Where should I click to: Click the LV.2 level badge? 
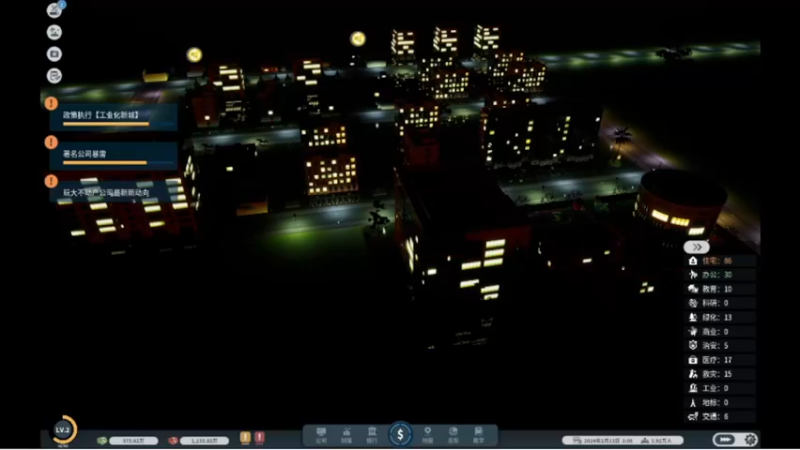[63, 430]
